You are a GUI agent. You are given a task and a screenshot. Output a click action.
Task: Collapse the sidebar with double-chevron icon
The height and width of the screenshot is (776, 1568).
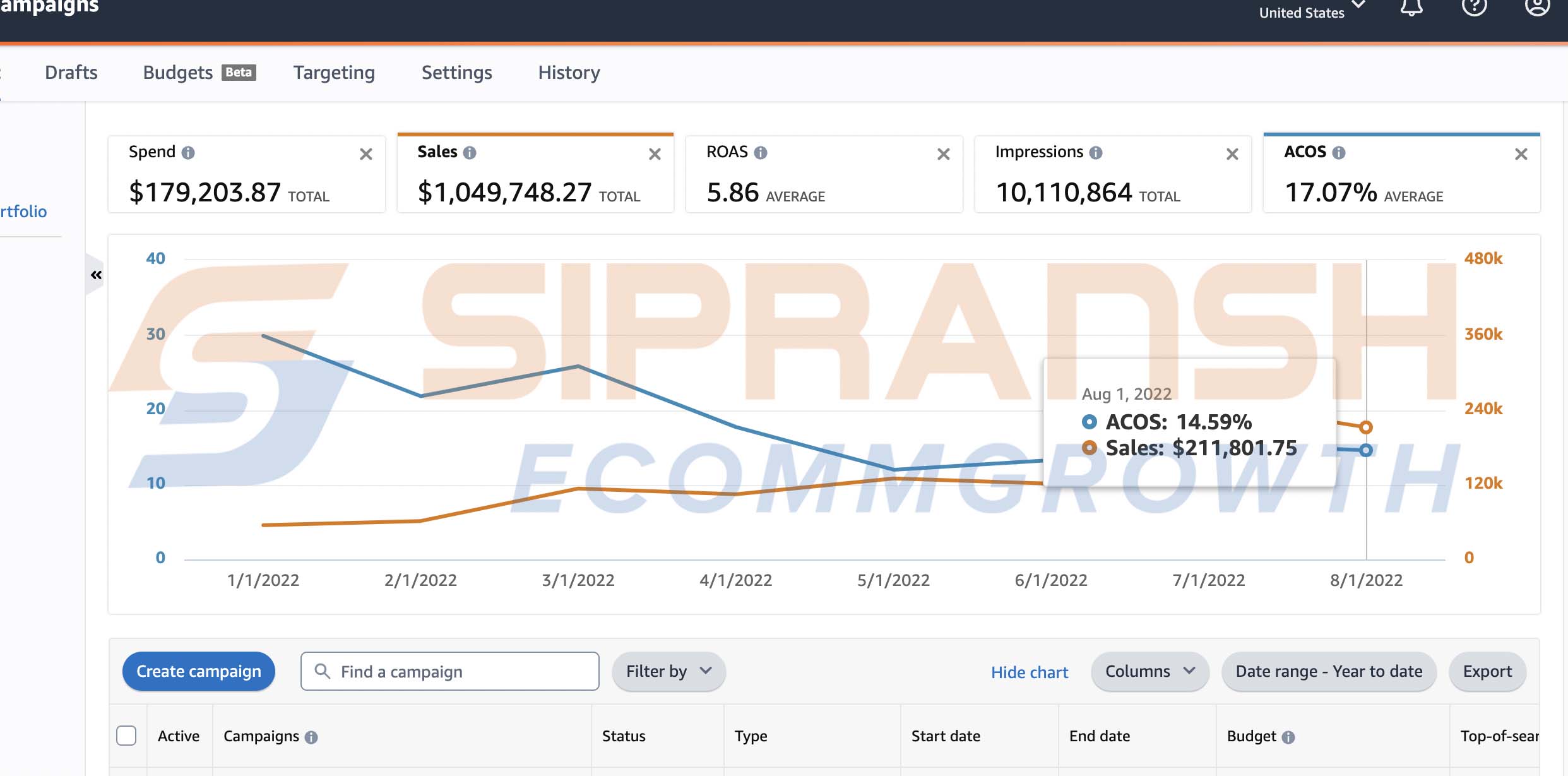pos(96,275)
